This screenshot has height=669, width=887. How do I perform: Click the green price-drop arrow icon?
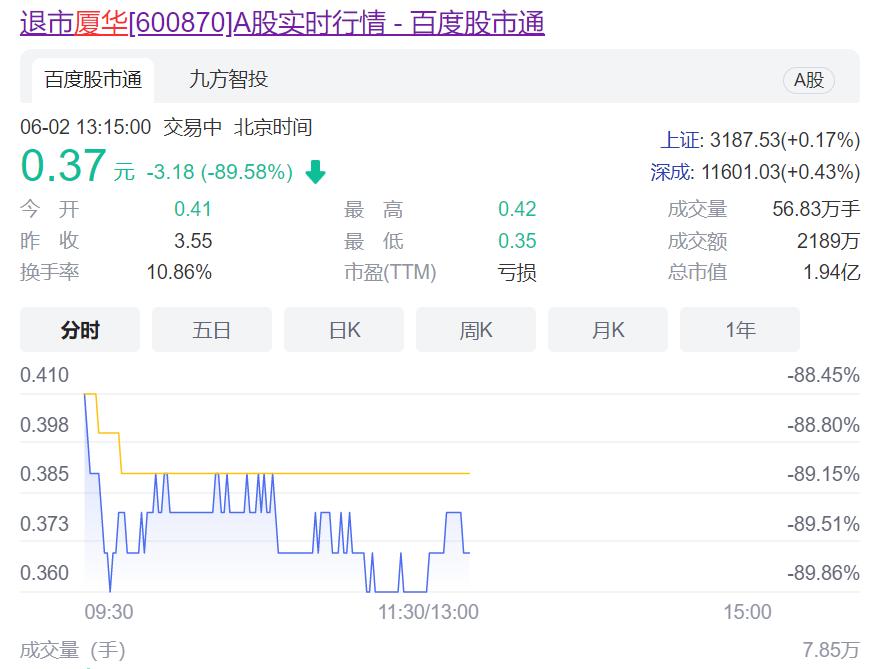315,172
